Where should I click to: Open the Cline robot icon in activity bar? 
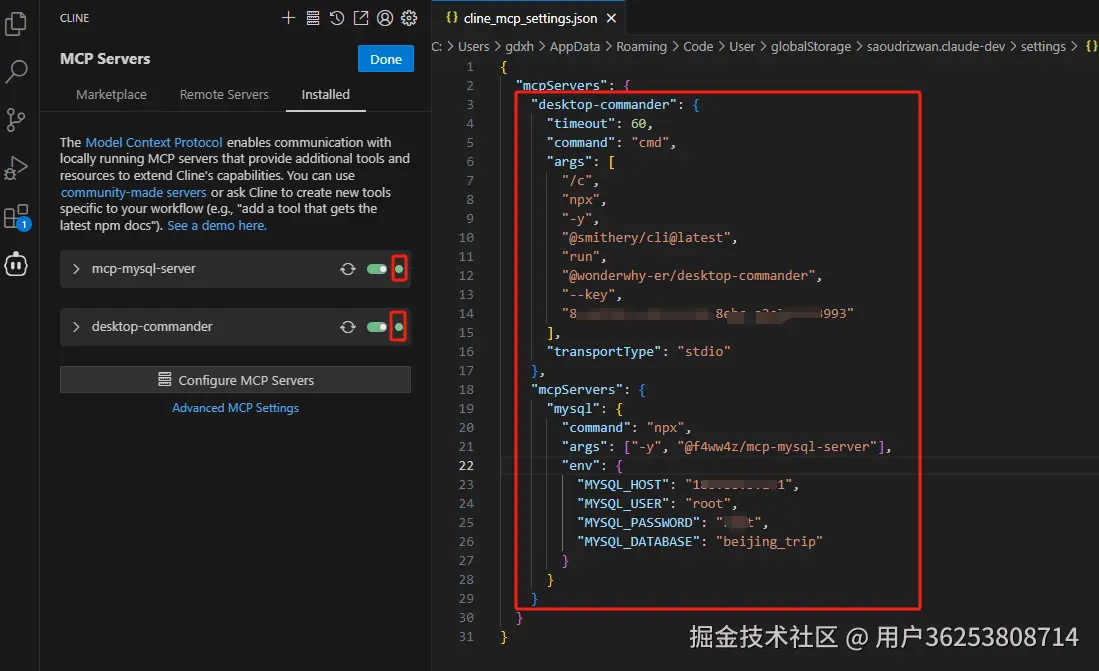pos(15,264)
